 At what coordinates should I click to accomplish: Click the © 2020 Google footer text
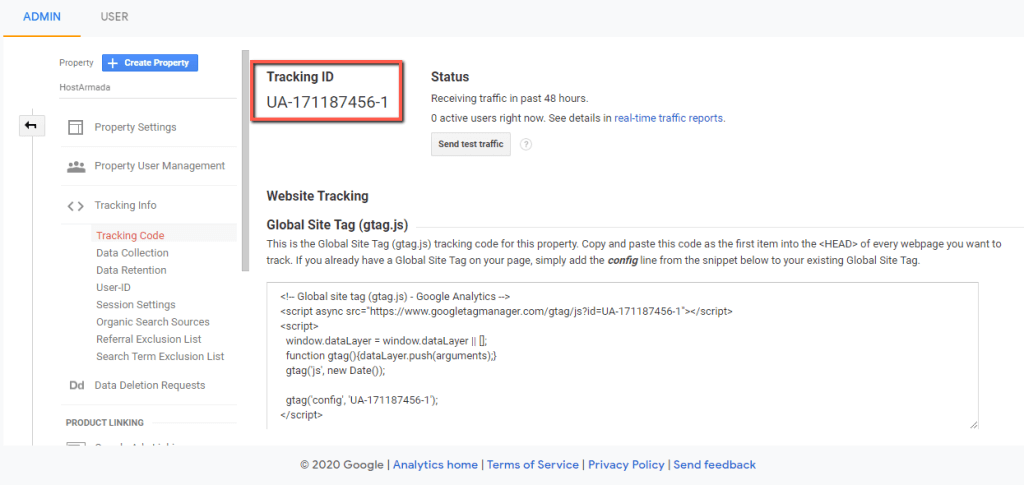(342, 465)
